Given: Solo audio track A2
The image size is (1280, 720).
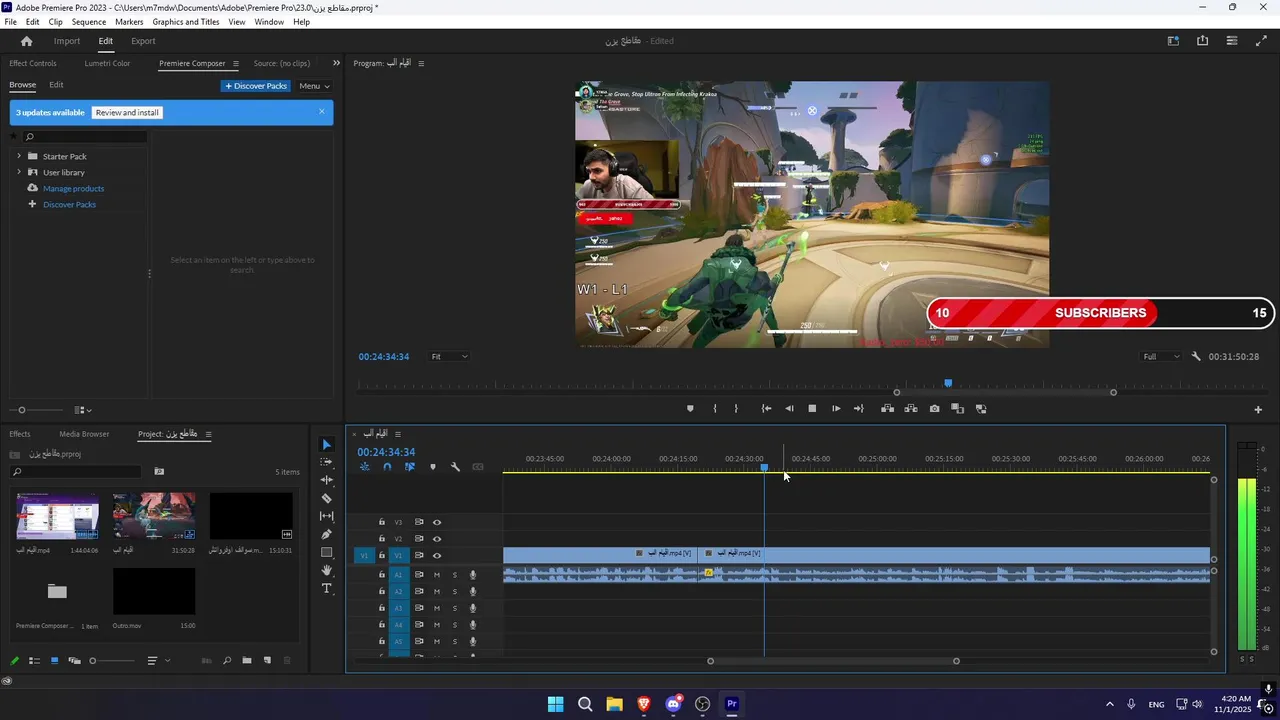Looking at the screenshot, I should [454, 592].
